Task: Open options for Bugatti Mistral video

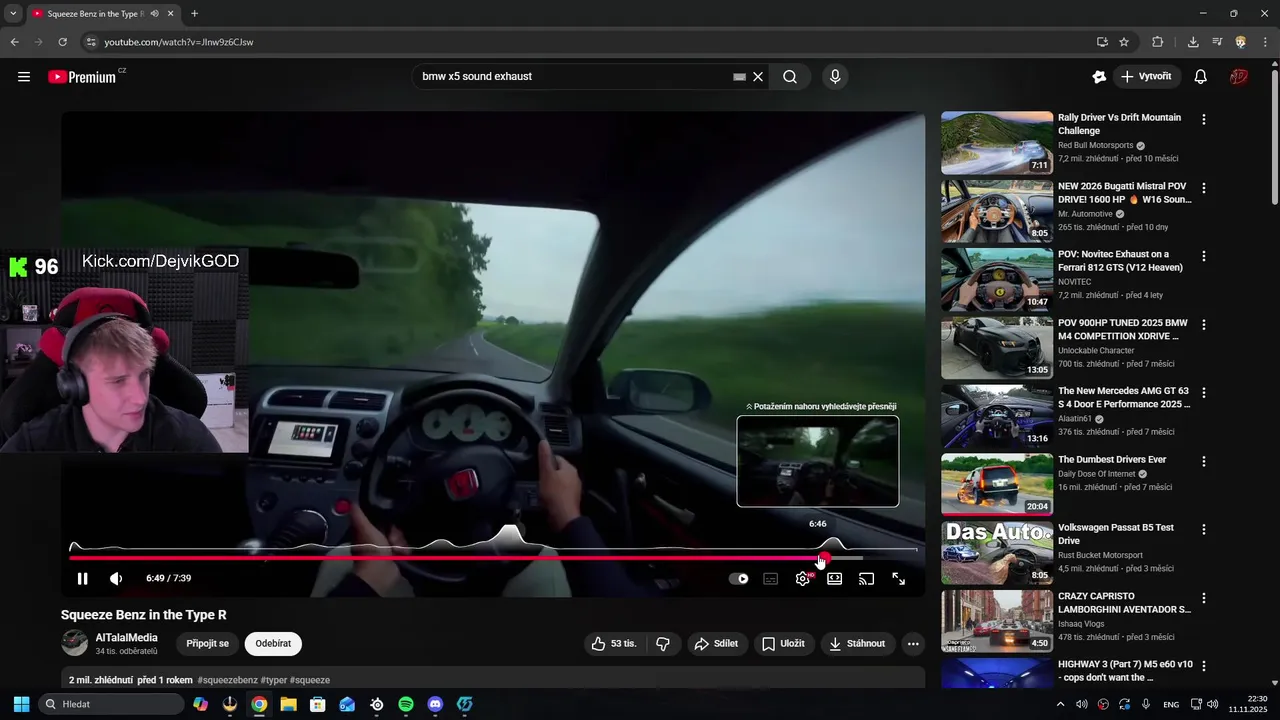Action: tap(1204, 188)
